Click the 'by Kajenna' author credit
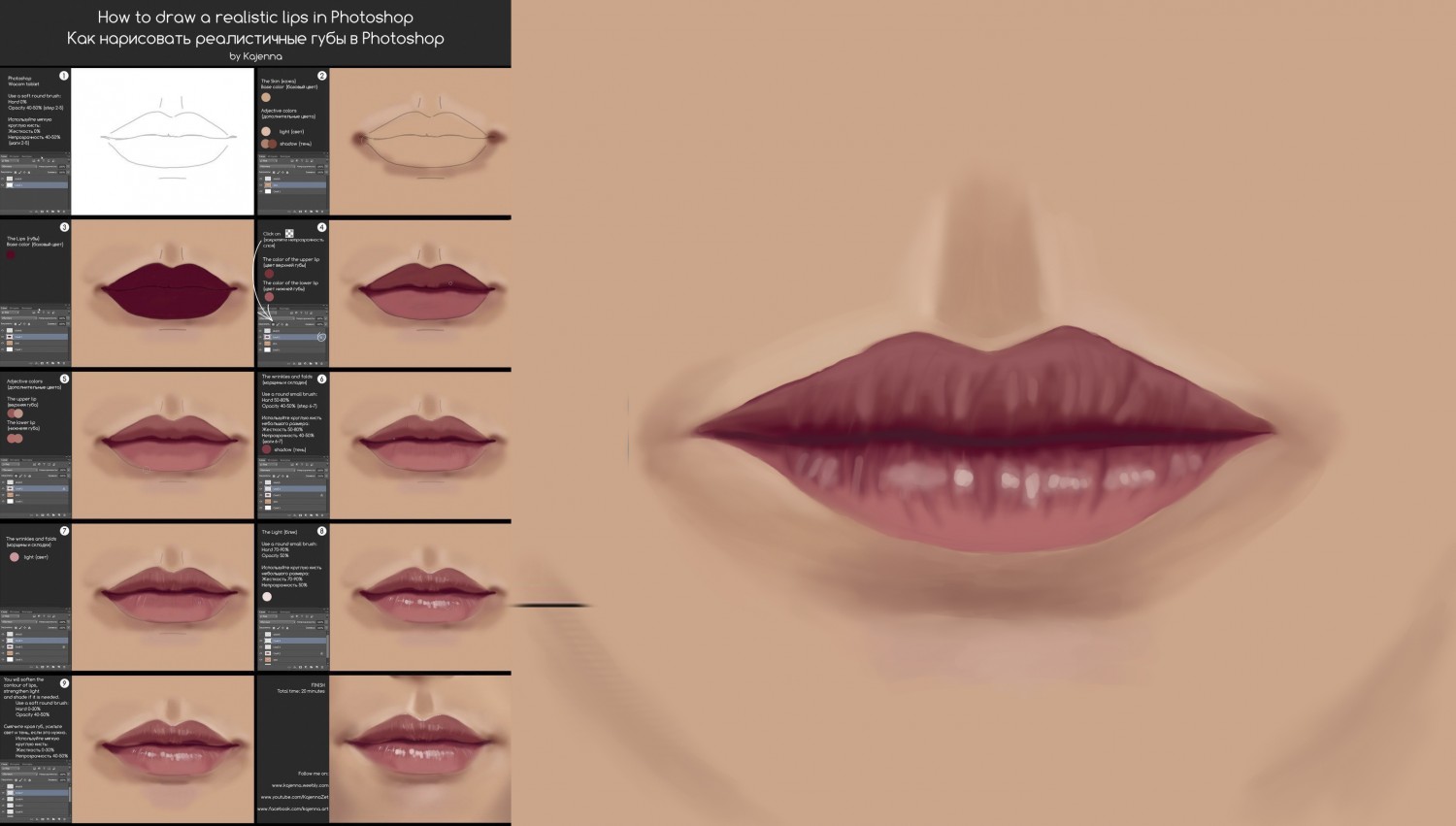The height and width of the screenshot is (826, 1456). point(255,56)
